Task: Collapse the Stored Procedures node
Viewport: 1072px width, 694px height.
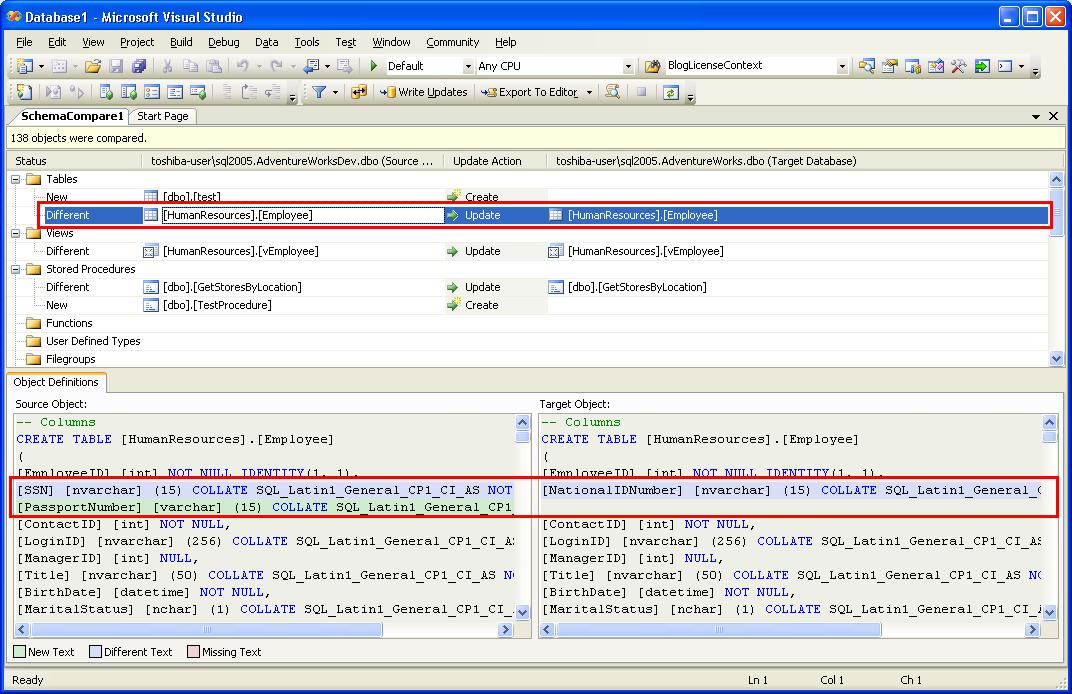Action: click(x=17, y=269)
